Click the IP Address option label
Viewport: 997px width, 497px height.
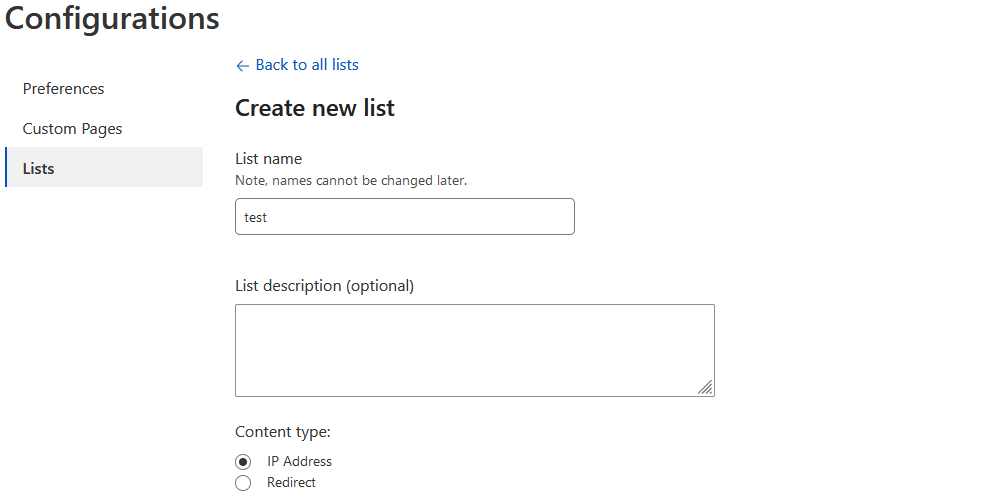[x=299, y=462]
